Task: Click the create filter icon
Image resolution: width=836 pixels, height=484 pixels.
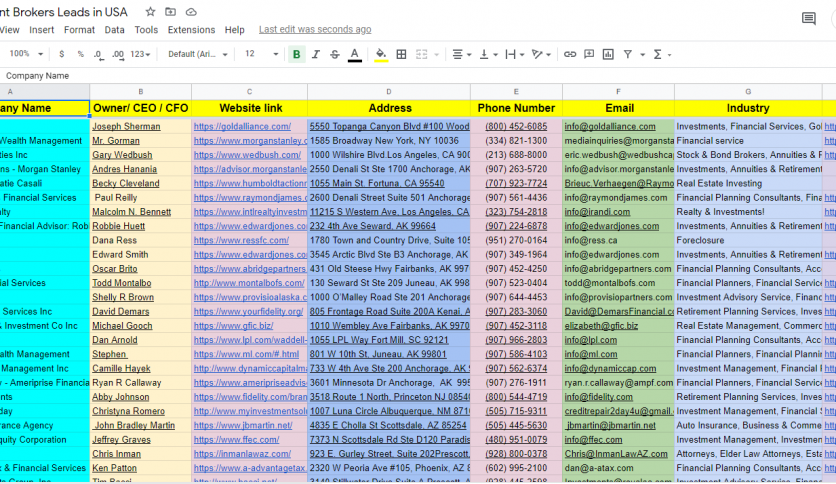Action: click(628, 54)
